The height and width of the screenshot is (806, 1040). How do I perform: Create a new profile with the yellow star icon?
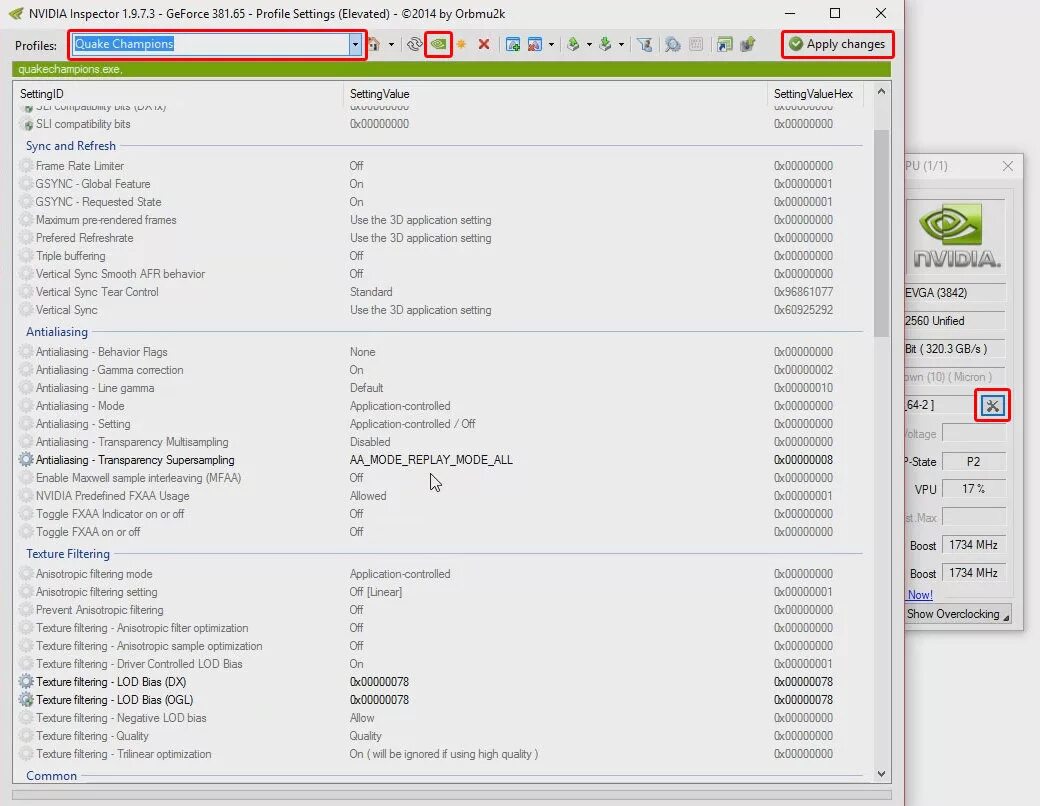[461, 44]
